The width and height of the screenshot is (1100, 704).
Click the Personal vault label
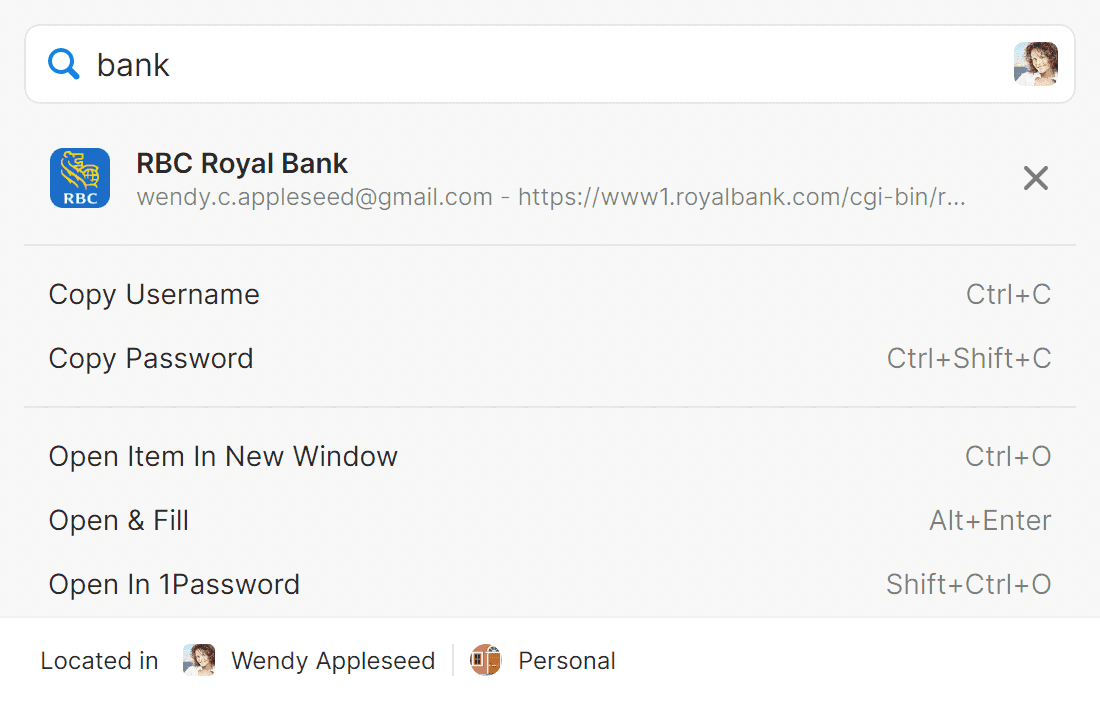point(567,661)
